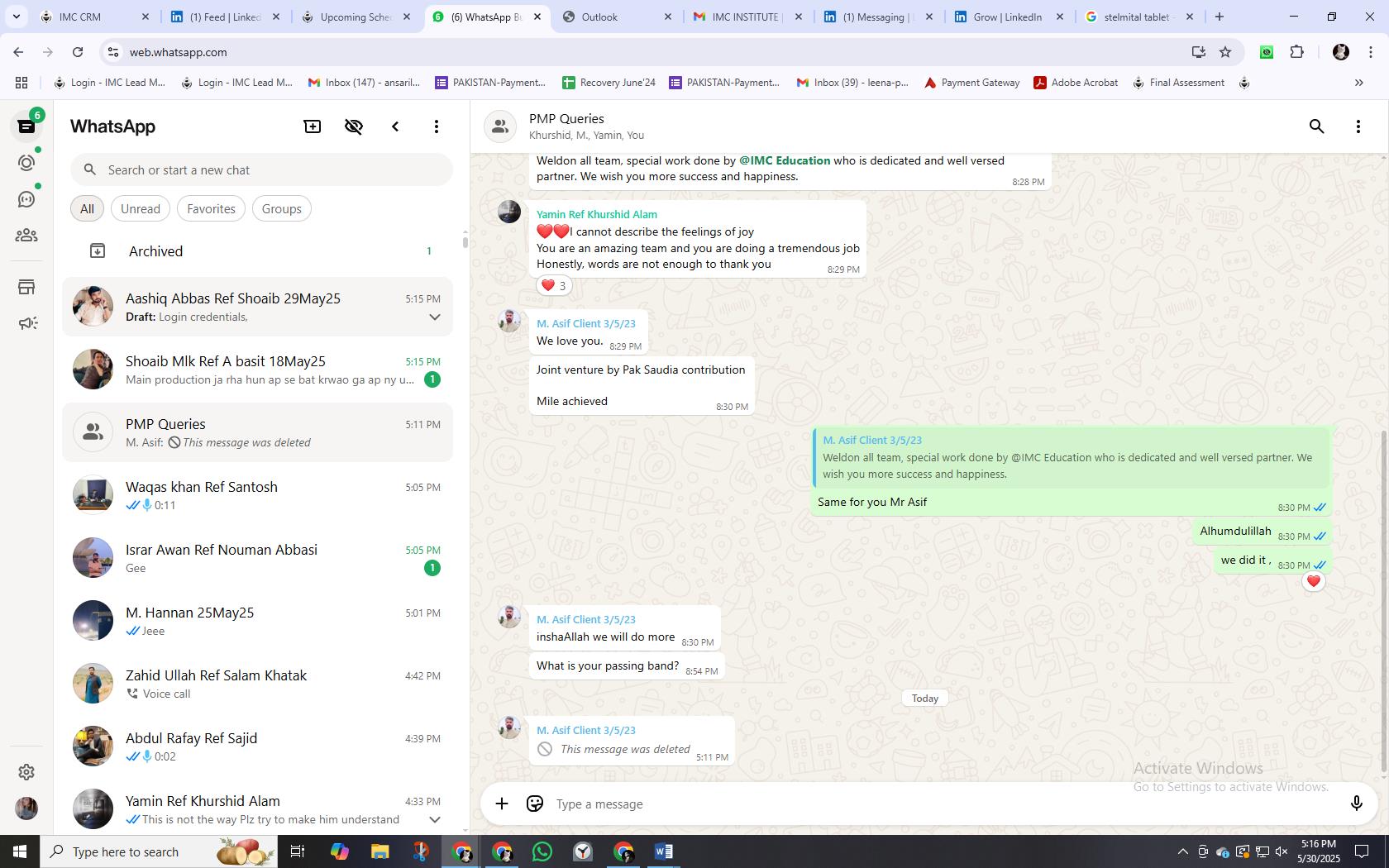Open volume control in system tray
1389x868 pixels.
tap(1282, 851)
